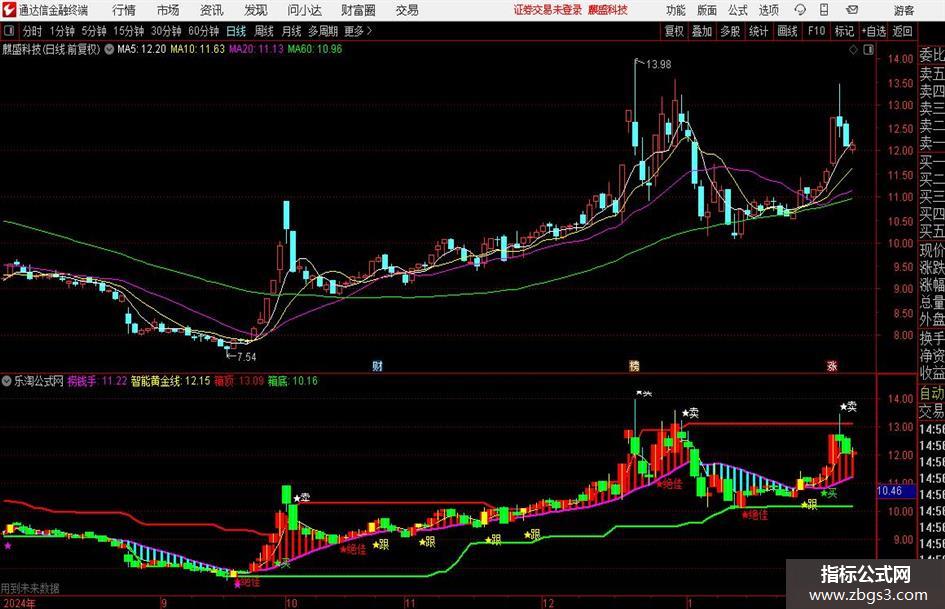Click the diamond icon at chart top-right

pos(853,50)
